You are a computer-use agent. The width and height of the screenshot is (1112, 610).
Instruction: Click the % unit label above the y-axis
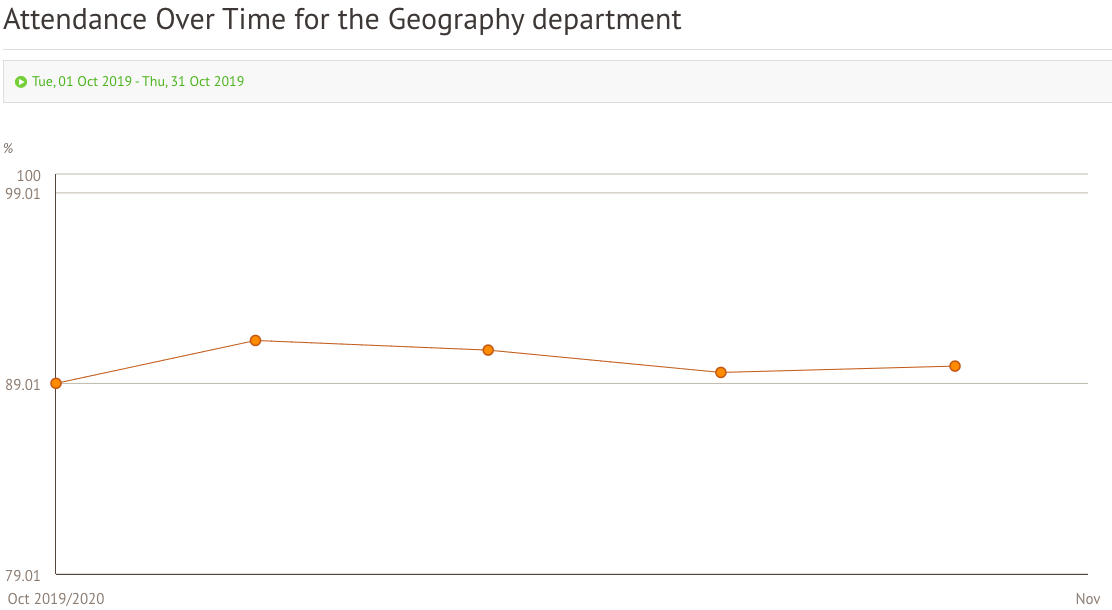tap(8, 149)
